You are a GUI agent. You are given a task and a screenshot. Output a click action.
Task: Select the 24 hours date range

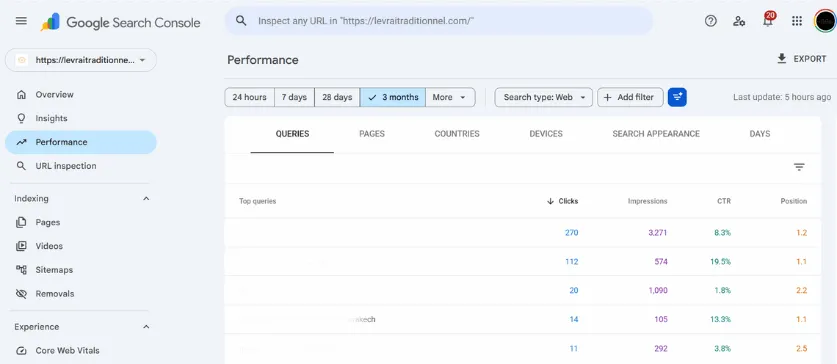249,97
